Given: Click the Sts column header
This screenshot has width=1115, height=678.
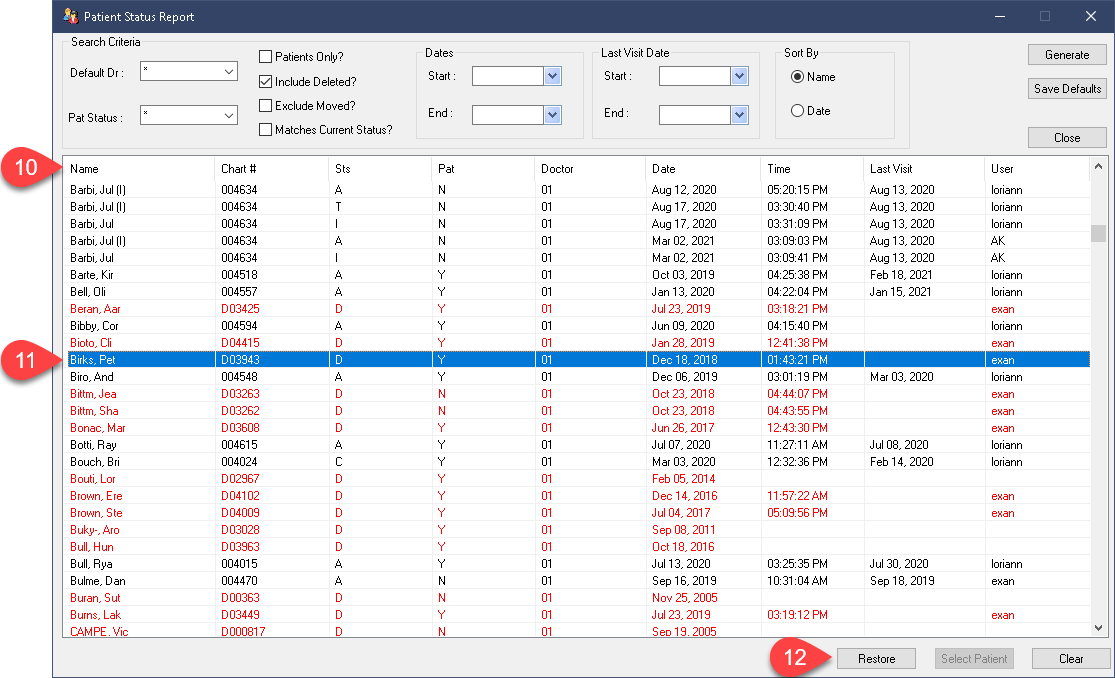Looking at the screenshot, I should (x=380, y=169).
